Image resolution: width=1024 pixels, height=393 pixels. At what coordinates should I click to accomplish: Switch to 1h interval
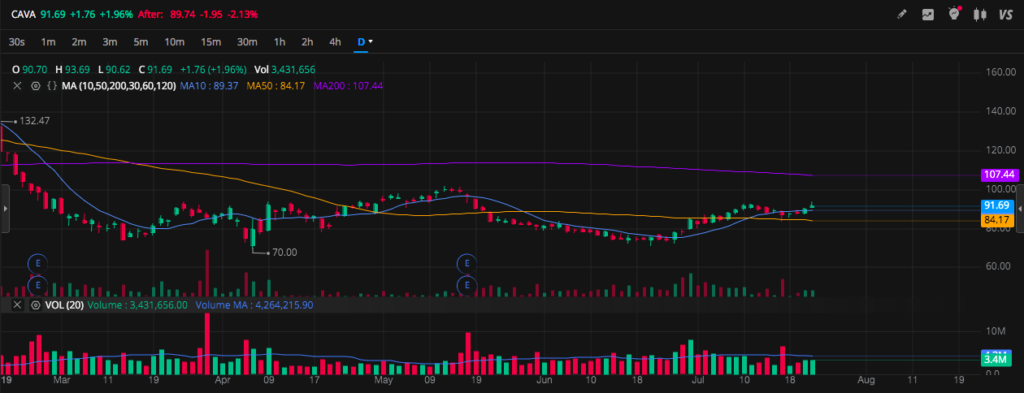pos(280,42)
